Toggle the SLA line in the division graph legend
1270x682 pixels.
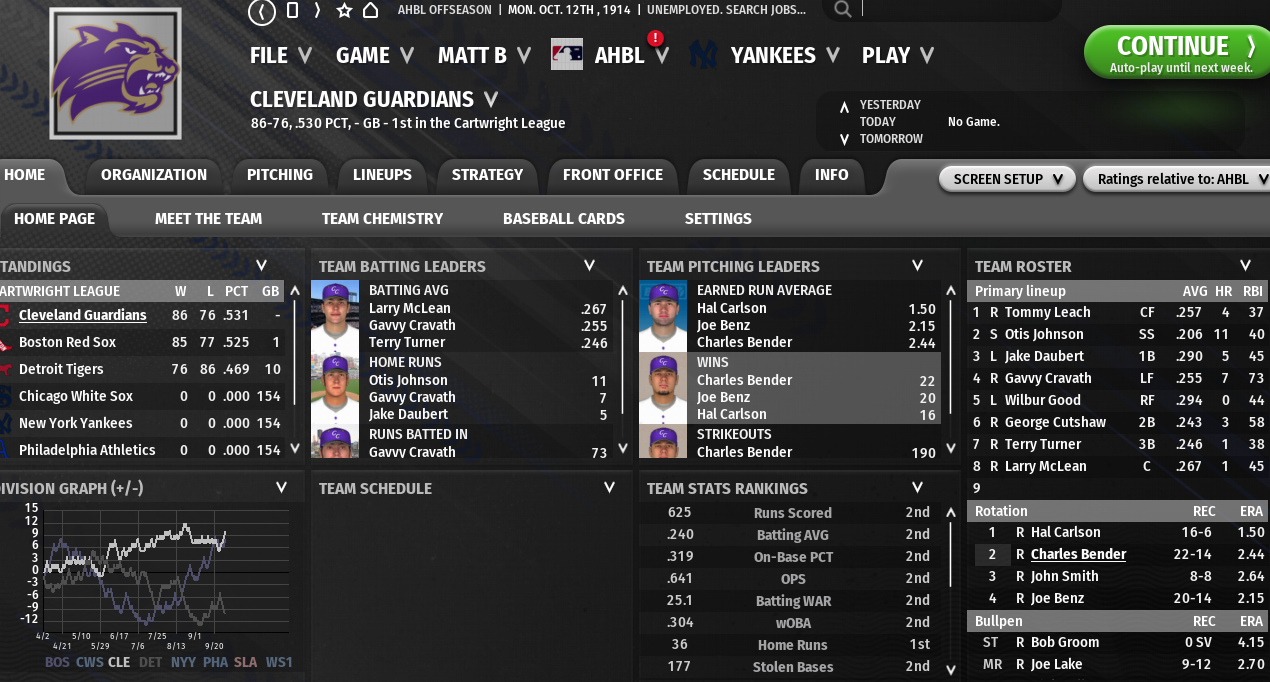(x=246, y=662)
